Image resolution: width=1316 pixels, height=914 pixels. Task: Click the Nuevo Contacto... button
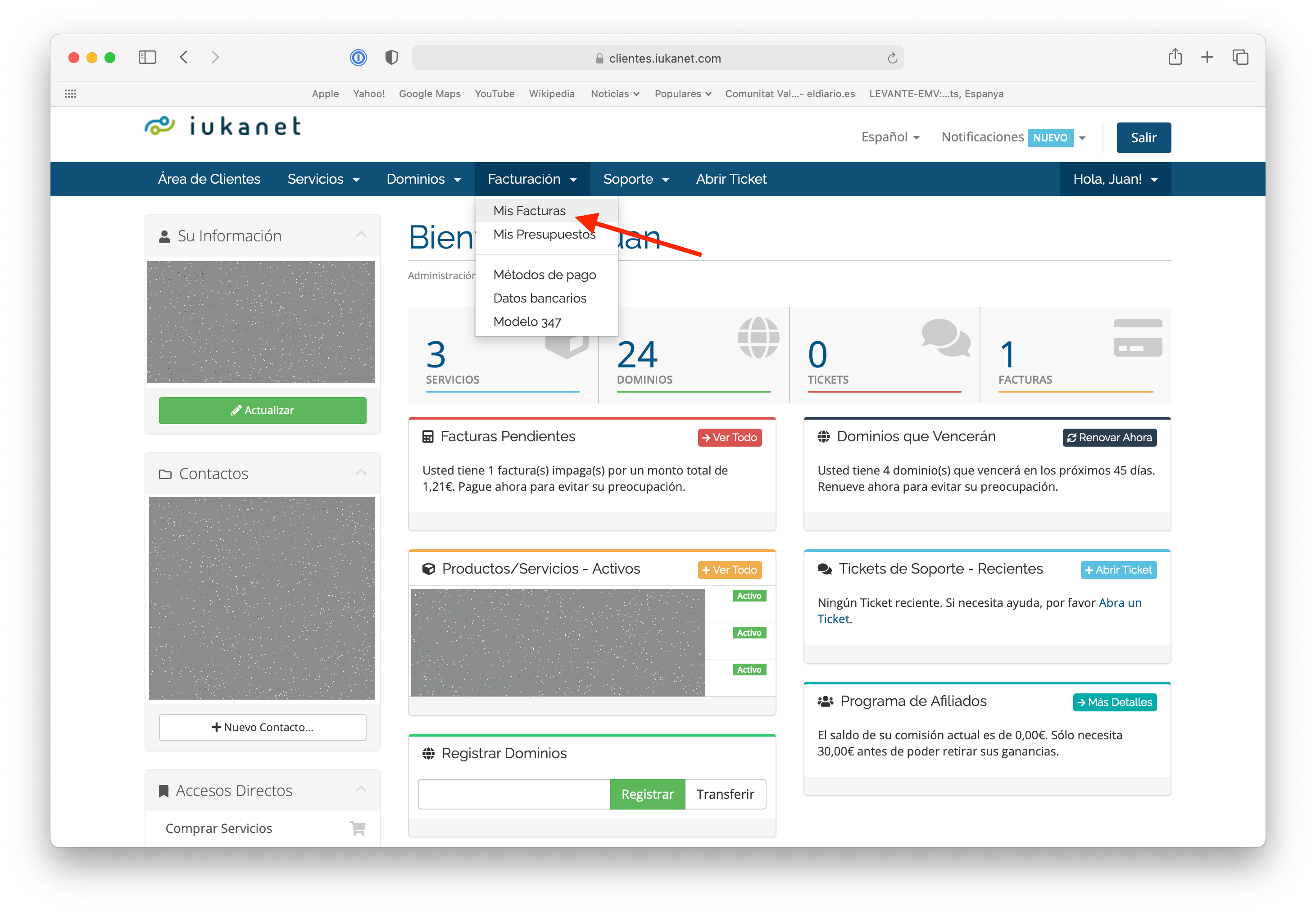pyautogui.click(x=262, y=727)
